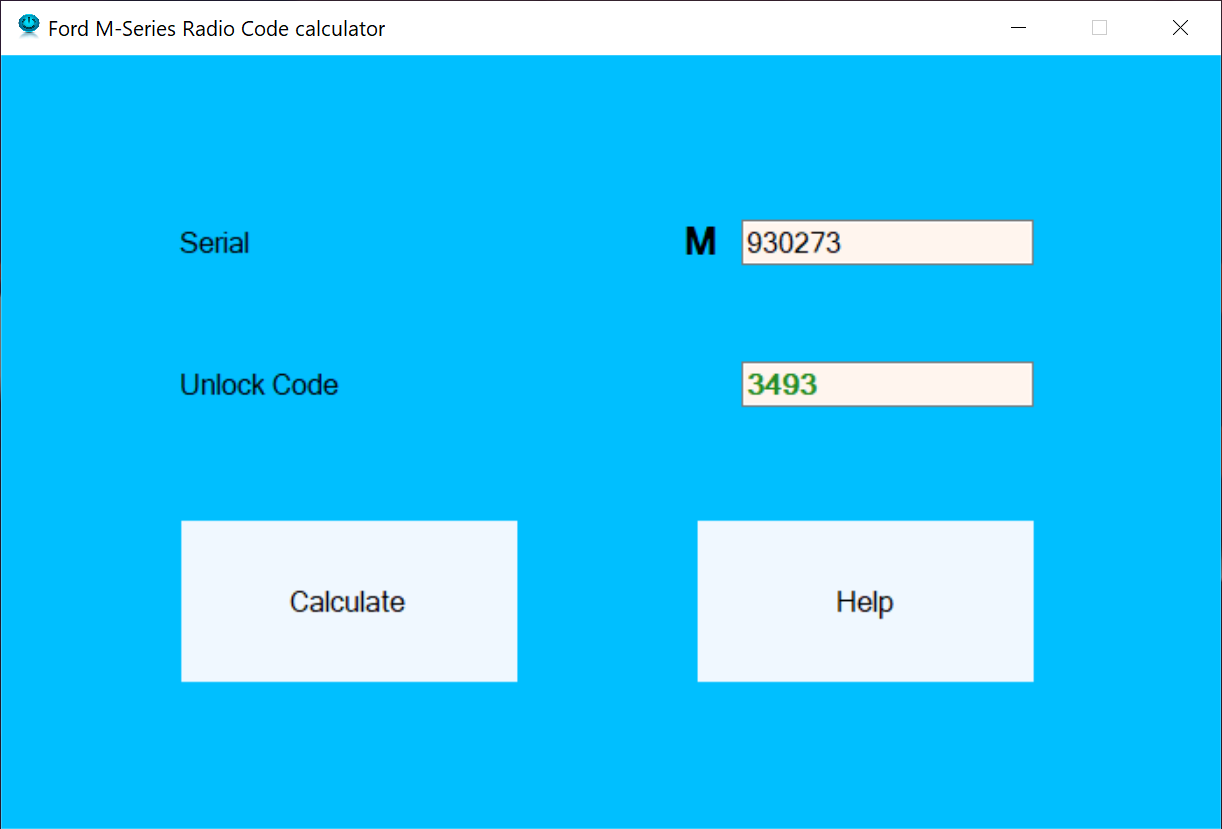Click the 'Serial' label text

214,243
